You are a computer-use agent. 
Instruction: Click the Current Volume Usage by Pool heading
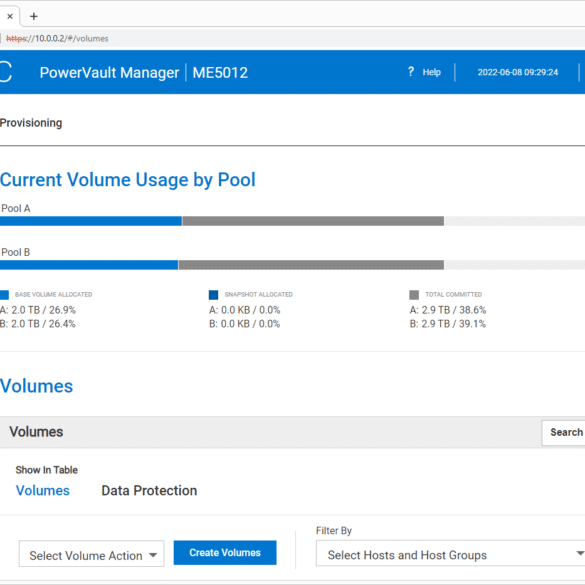[128, 180]
